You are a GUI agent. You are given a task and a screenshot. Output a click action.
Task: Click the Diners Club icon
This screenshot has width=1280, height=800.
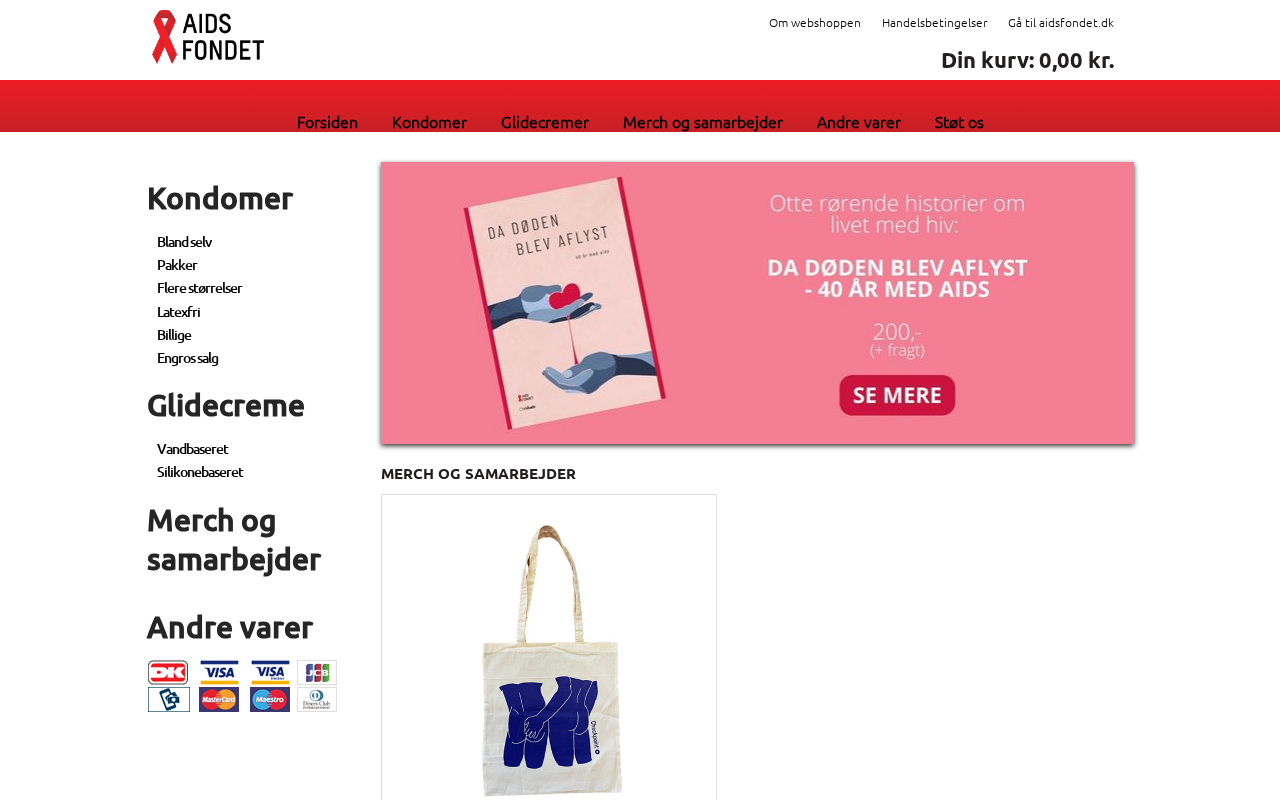[317, 700]
